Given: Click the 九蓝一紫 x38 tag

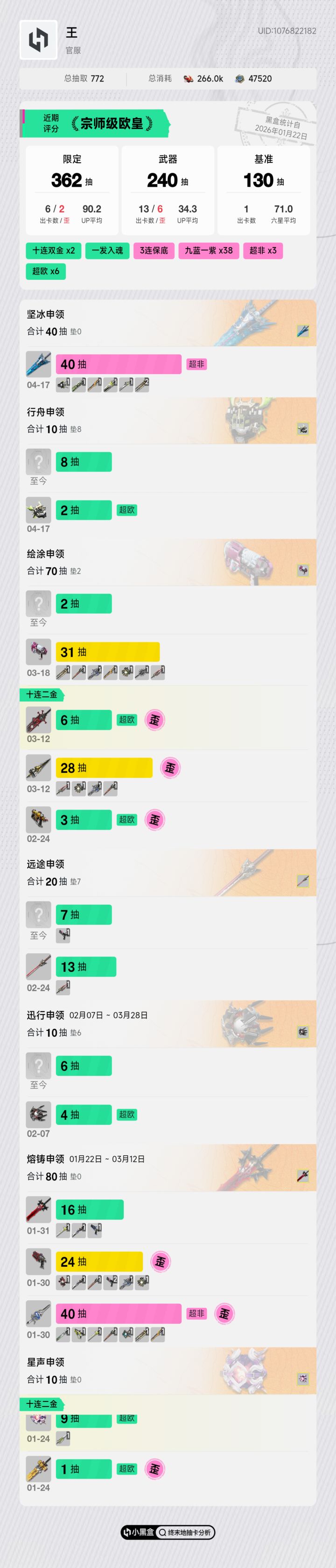Looking at the screenshot, I should (208, 251).
